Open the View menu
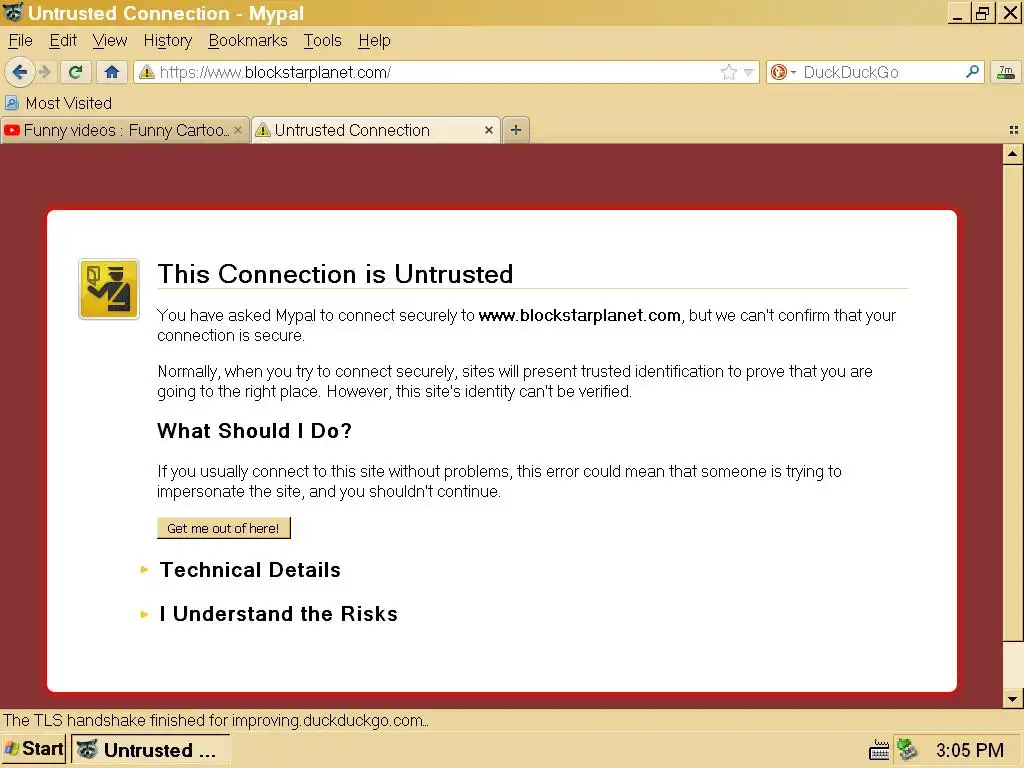 click(110, 40)
